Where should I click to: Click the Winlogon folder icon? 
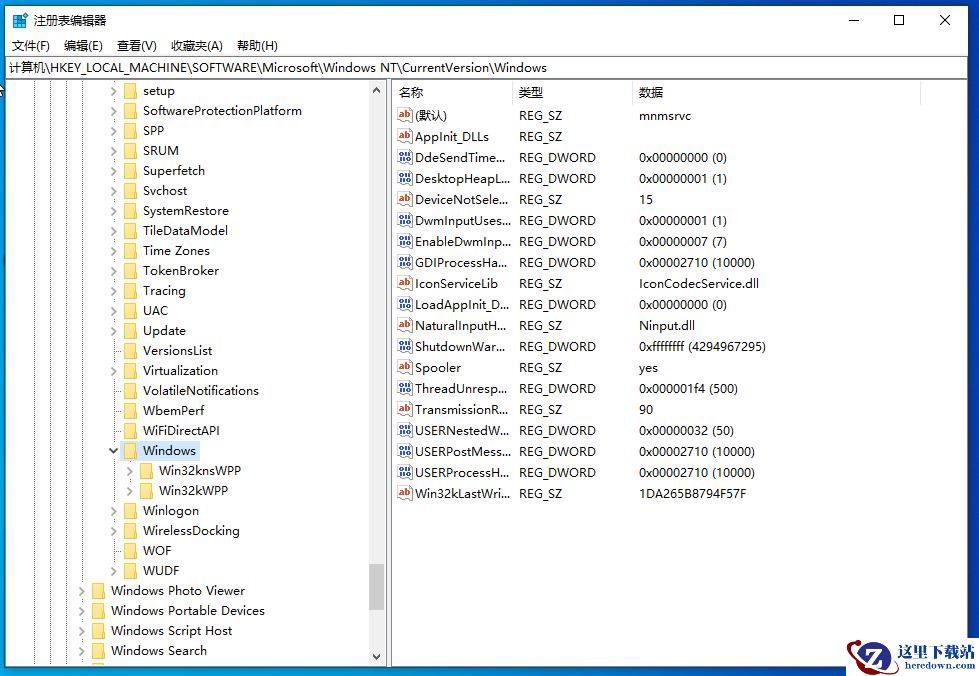pyautogui.click(x=130, y=511)
